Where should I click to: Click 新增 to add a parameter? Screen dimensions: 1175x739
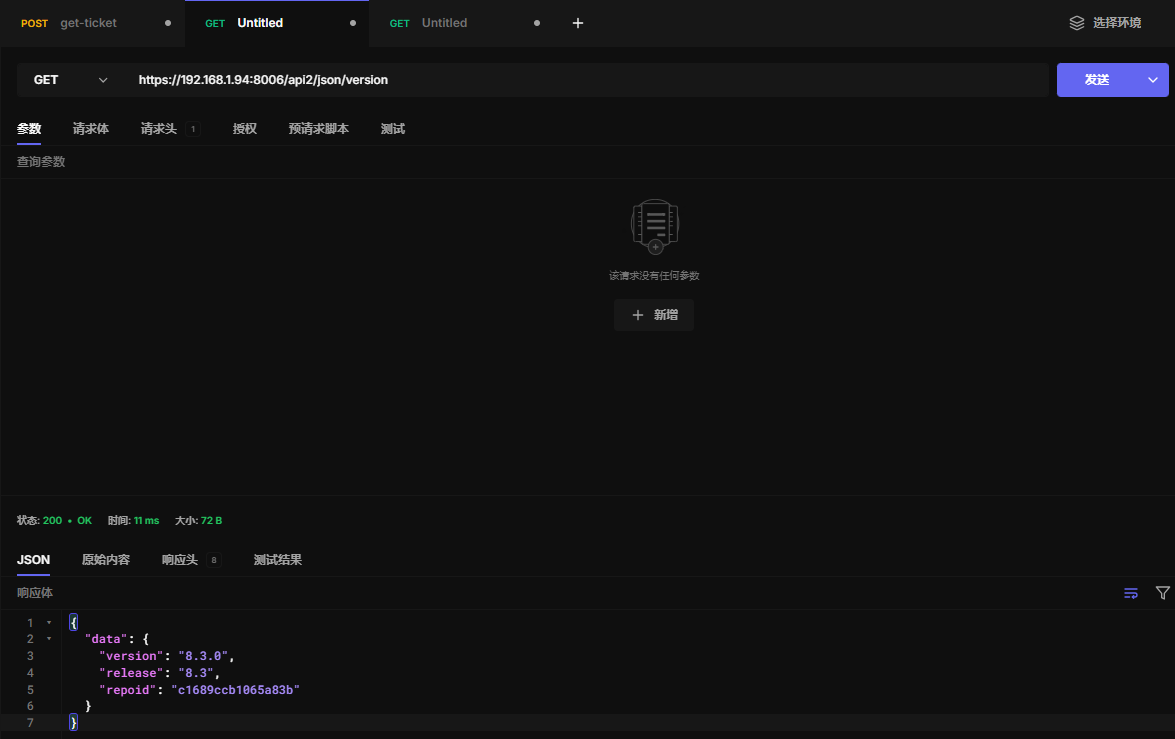click(x=654, y=315)
